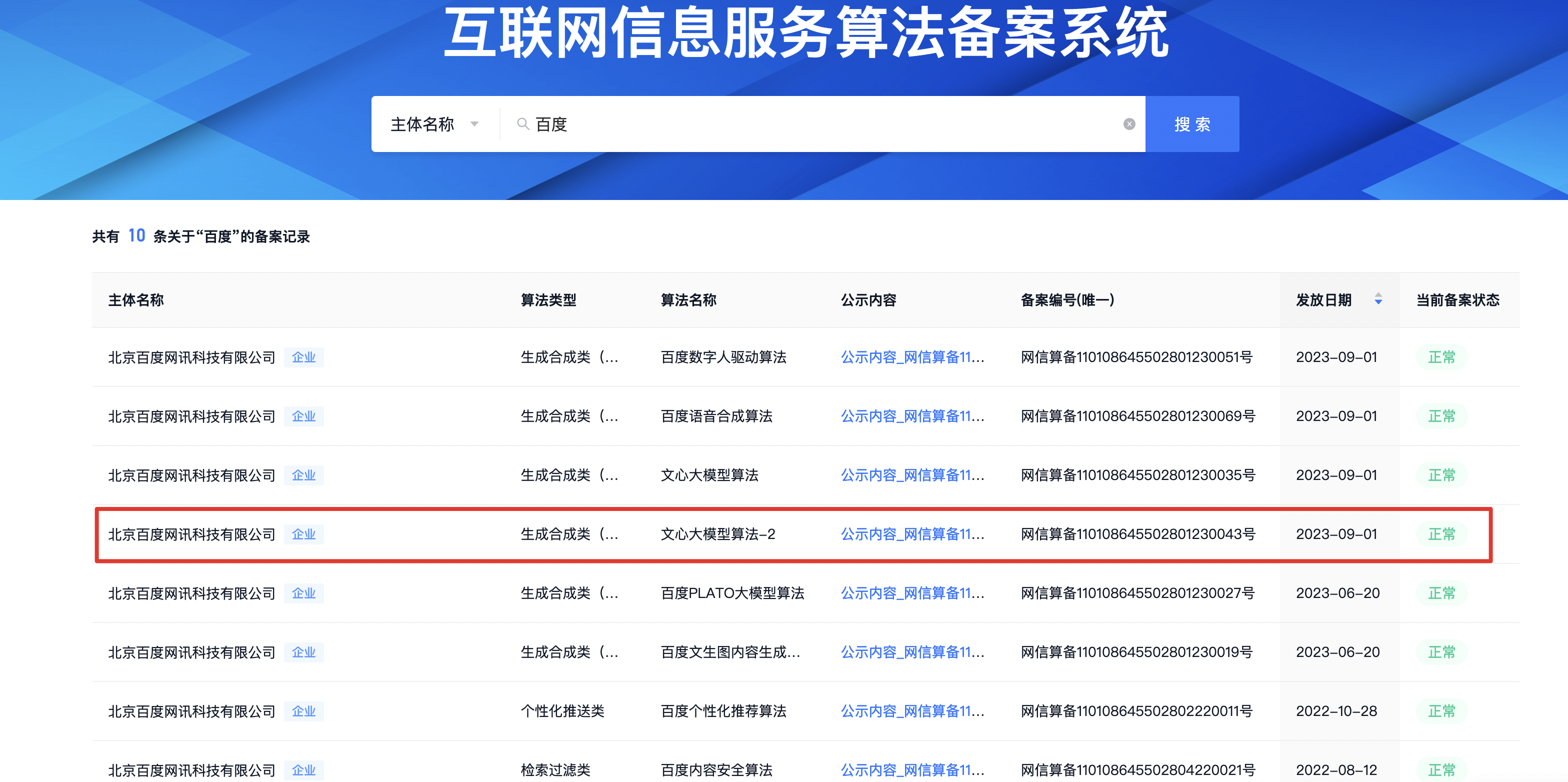Screen dimensions: 1568x782
Task: Open 公示内容 link for 文心大模型算法 row
Action: click(x=912, y=475)
